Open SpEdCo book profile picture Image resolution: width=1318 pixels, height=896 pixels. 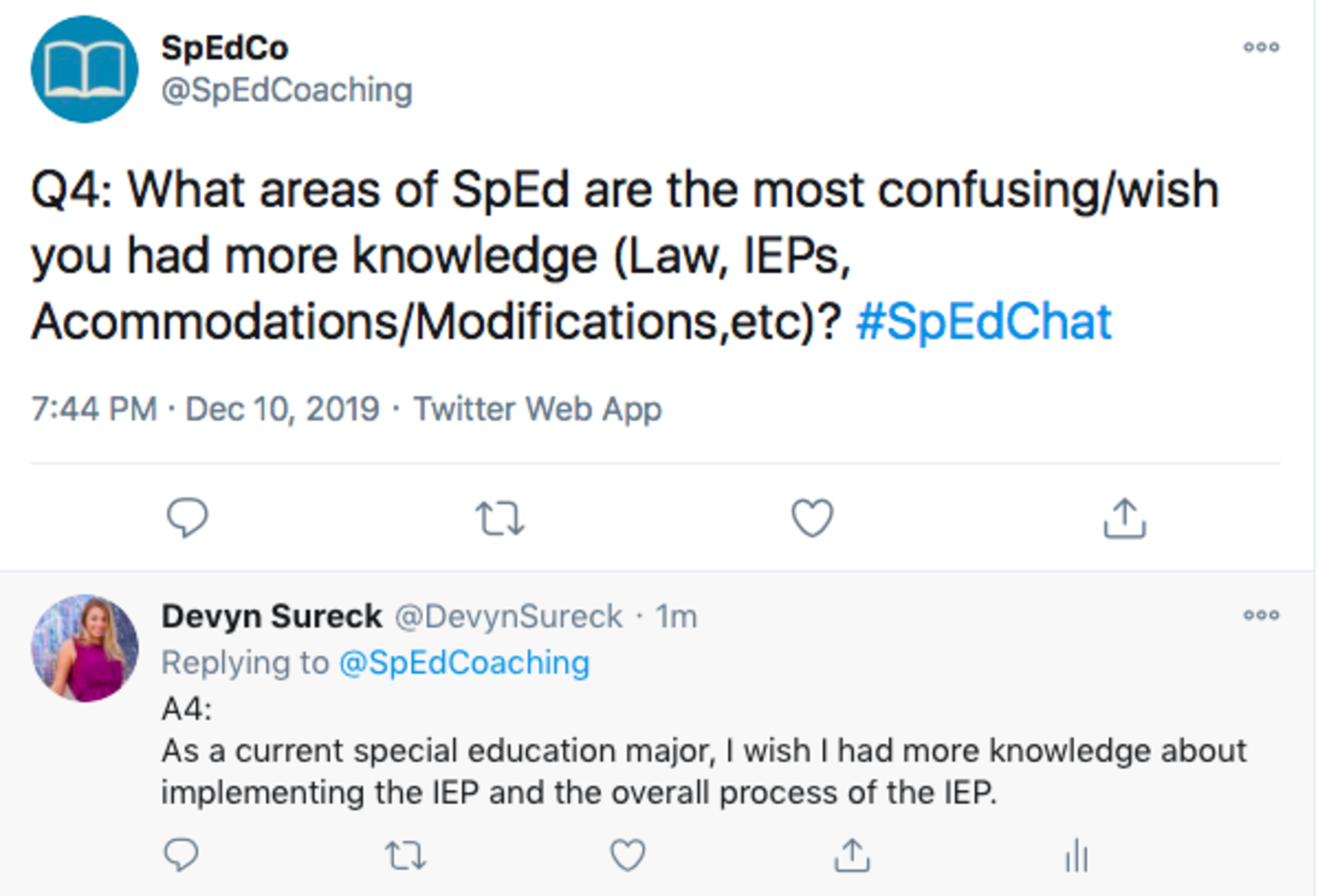pos(84,70)
